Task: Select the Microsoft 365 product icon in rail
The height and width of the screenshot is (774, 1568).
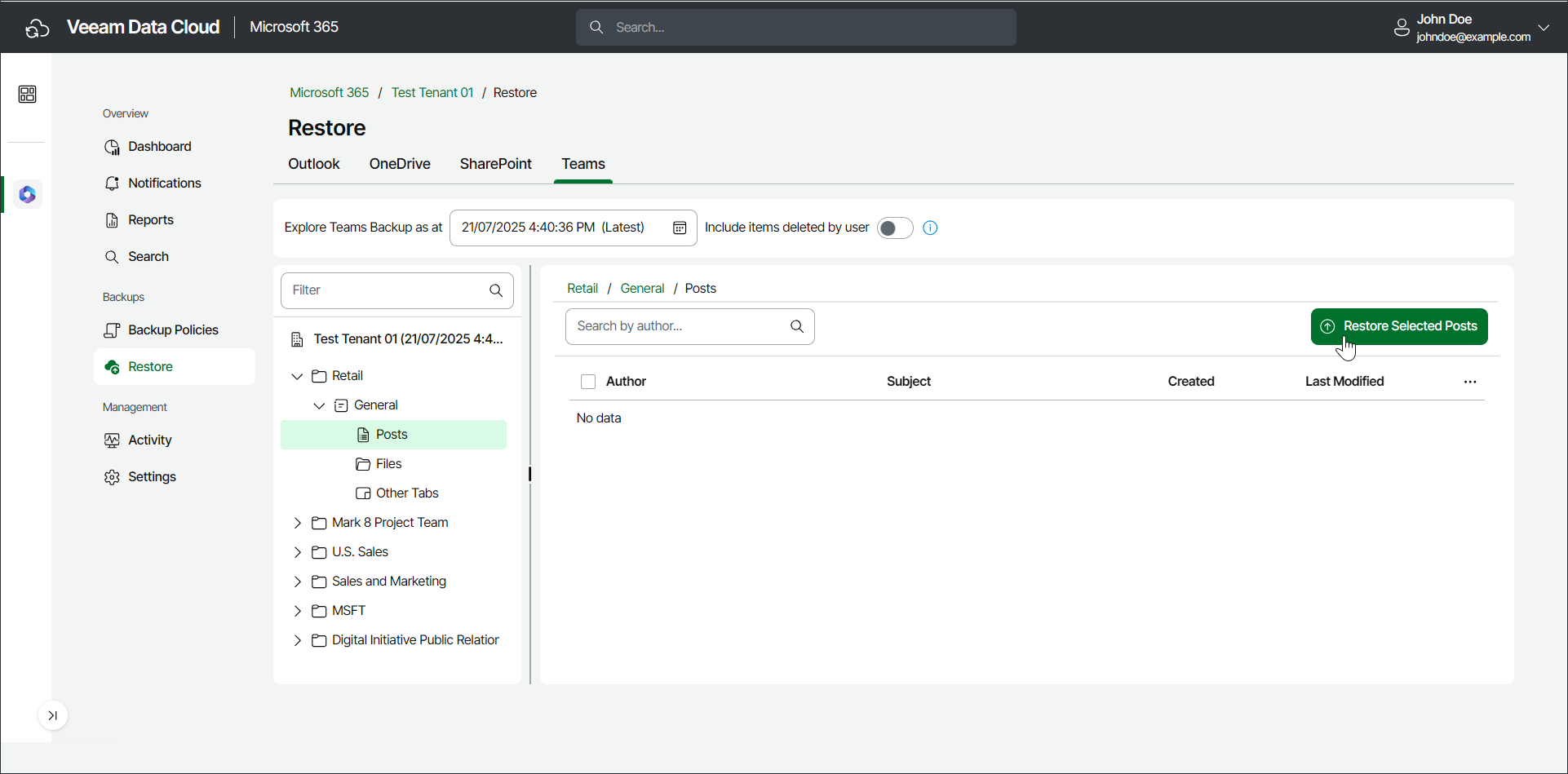Action: (27, 194)
